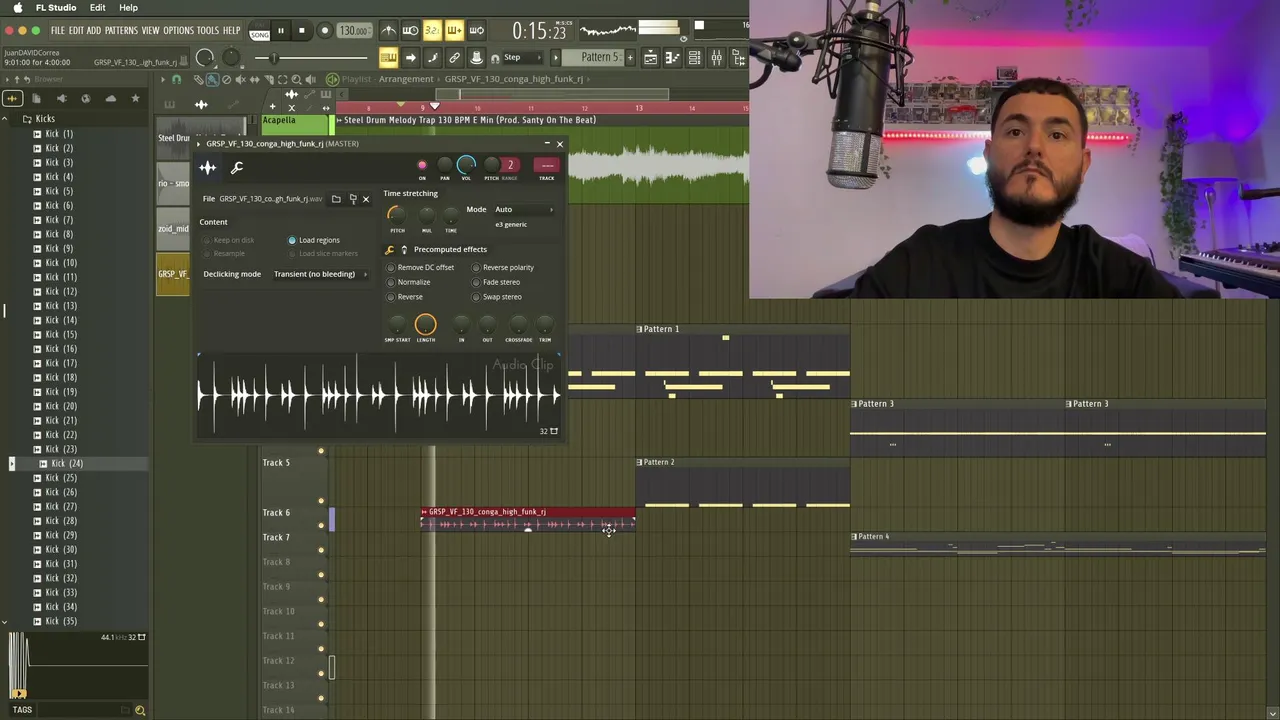Screen dimensions: 1280x720
Task: Toggle the countdown before recording icon
Action: [x=432, y=31]
